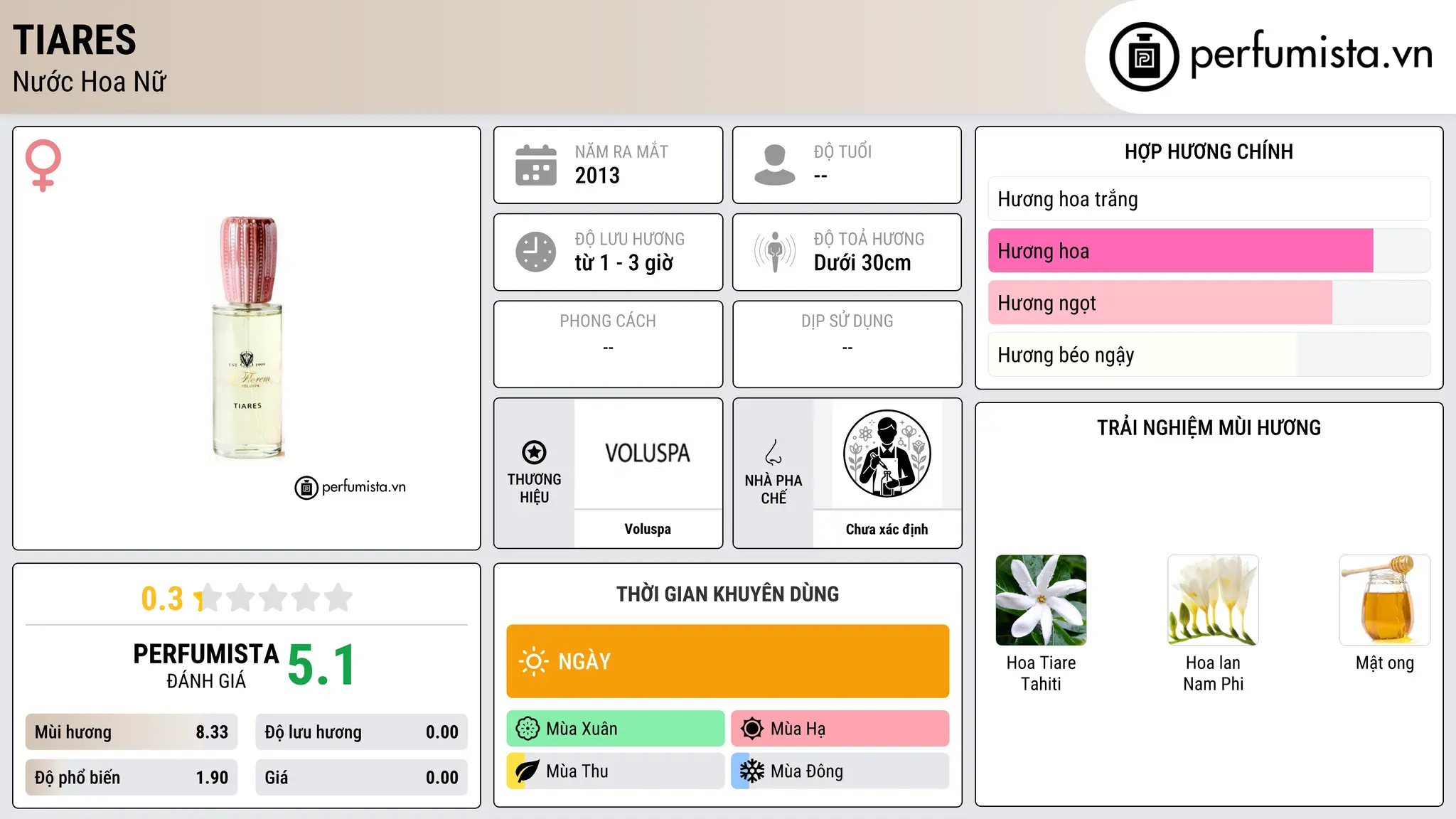The height and width of the screenshot is (819, 1456).
Task: Click the sillage value Dưới 30cm
Action: click(862, 263)
